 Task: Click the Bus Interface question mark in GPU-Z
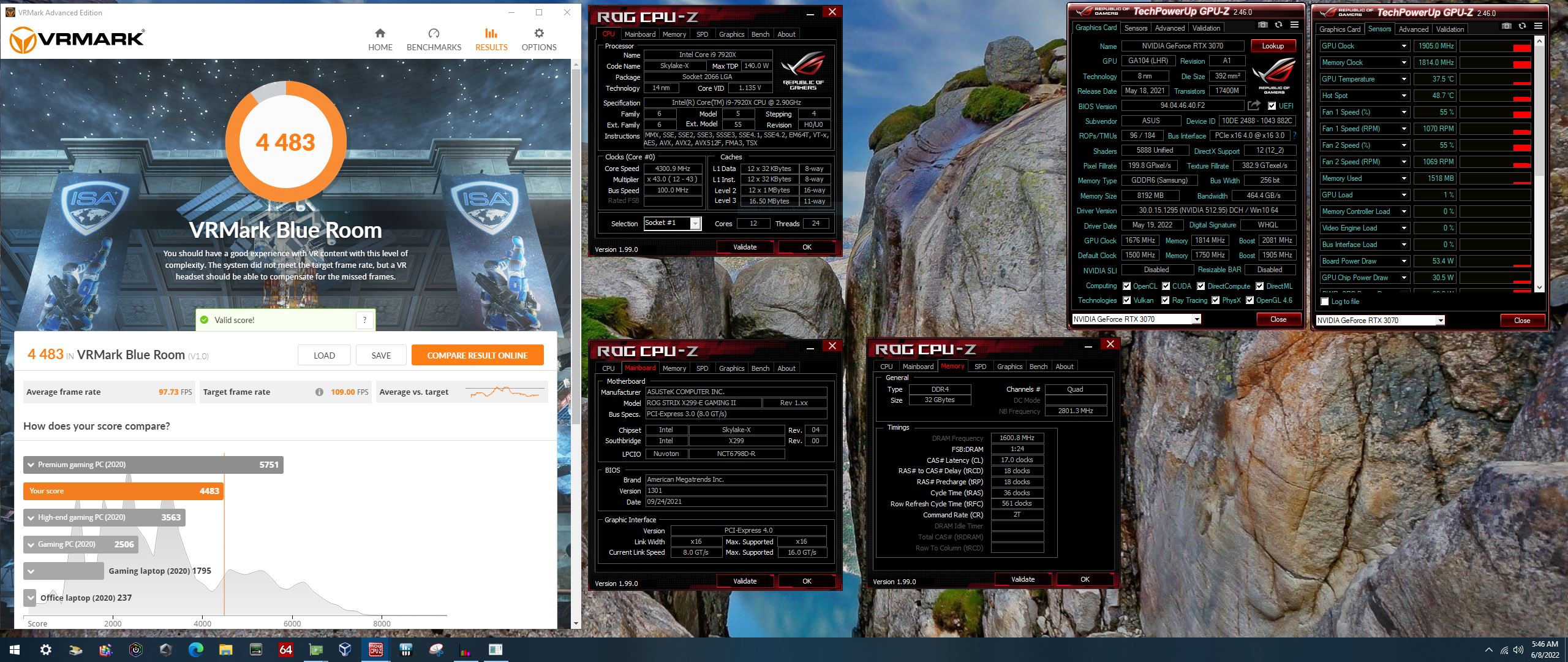coord(1294,135)
